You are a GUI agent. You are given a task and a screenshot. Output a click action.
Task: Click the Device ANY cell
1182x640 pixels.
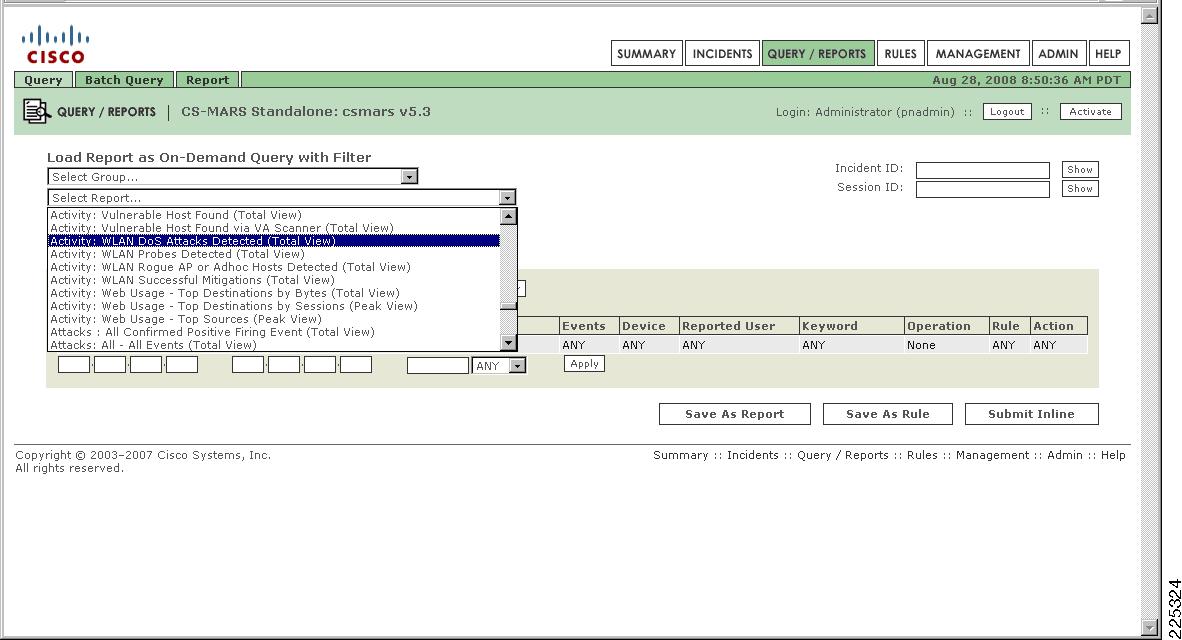point(648,345)
